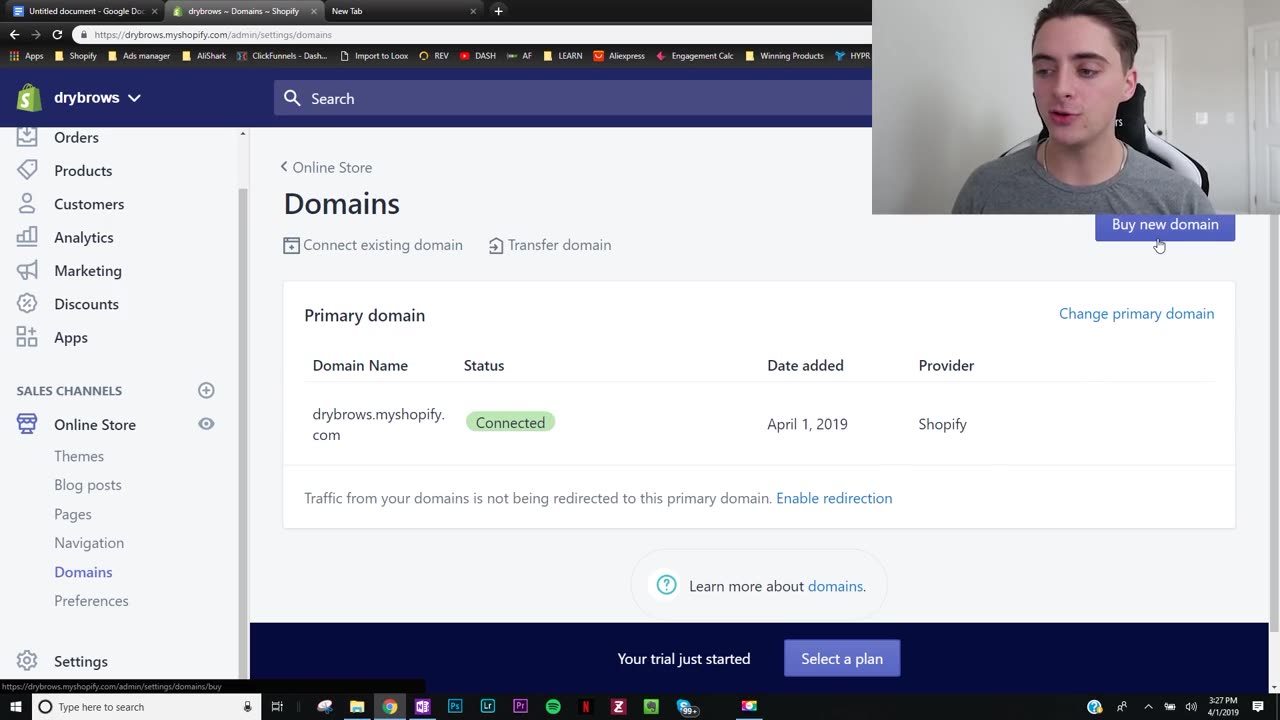Open Photoshop from the taskbar
1280x720 pixels.
[x=455, y=707]
